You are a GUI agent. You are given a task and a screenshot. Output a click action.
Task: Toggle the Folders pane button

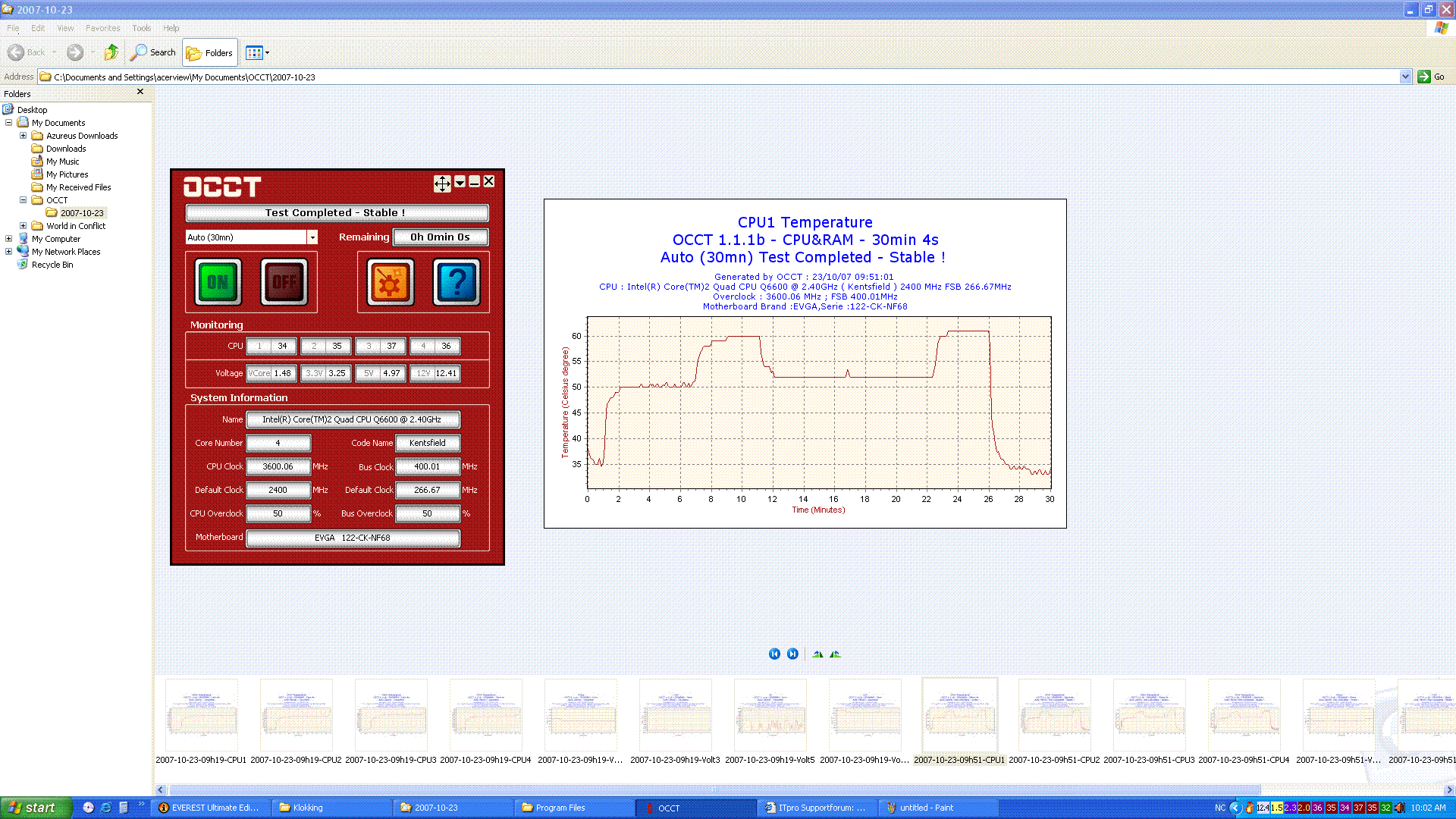point(210,53)
